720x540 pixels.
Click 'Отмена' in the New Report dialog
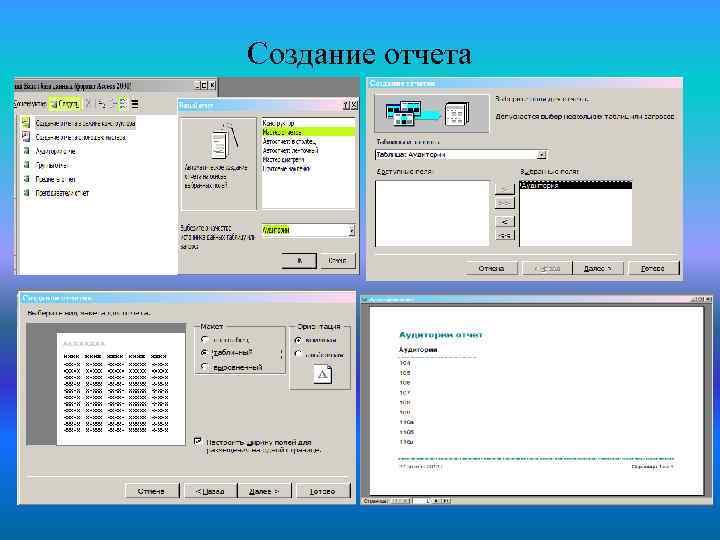(338, 261)
